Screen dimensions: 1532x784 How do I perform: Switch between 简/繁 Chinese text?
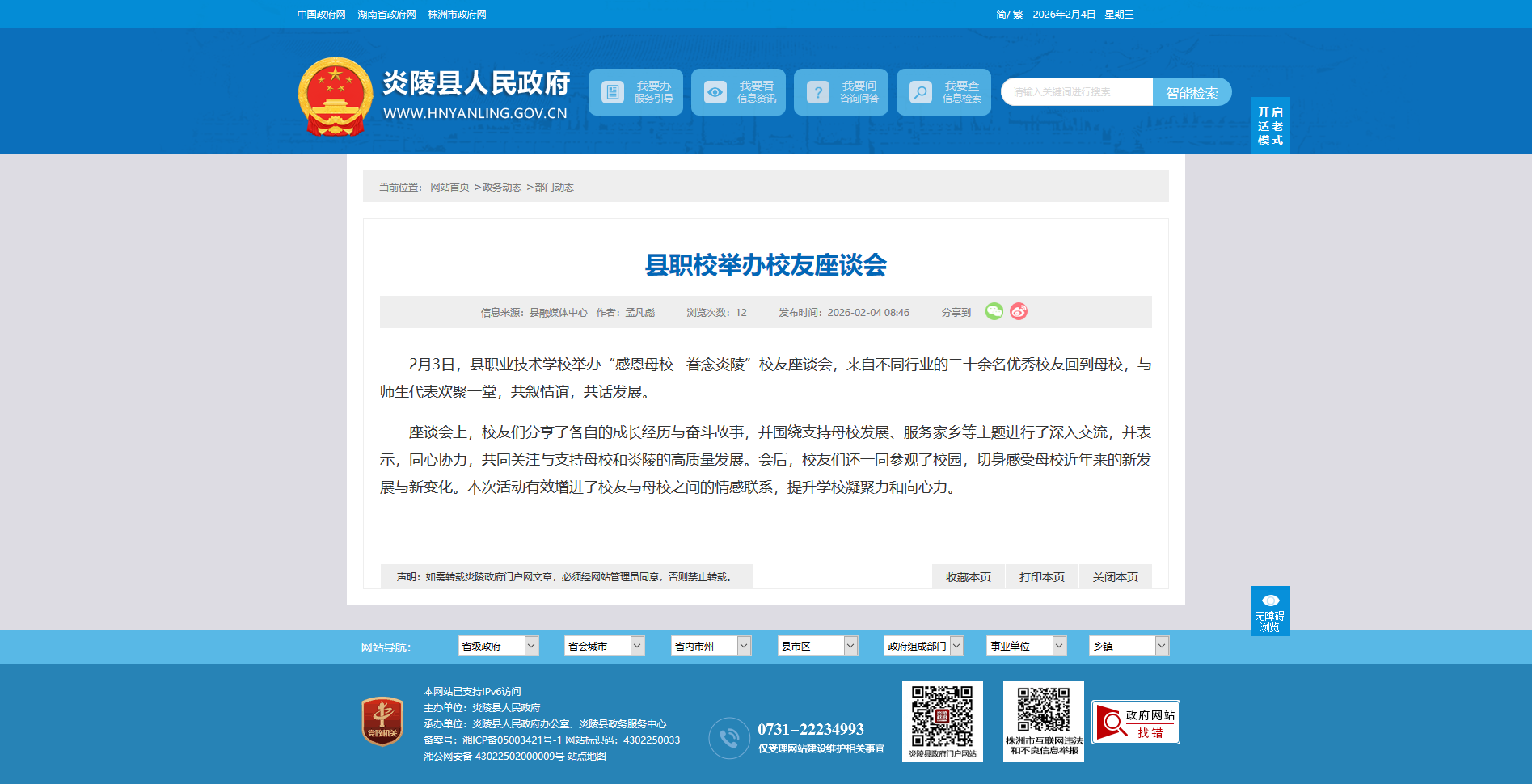click(x=1009, y=15)
